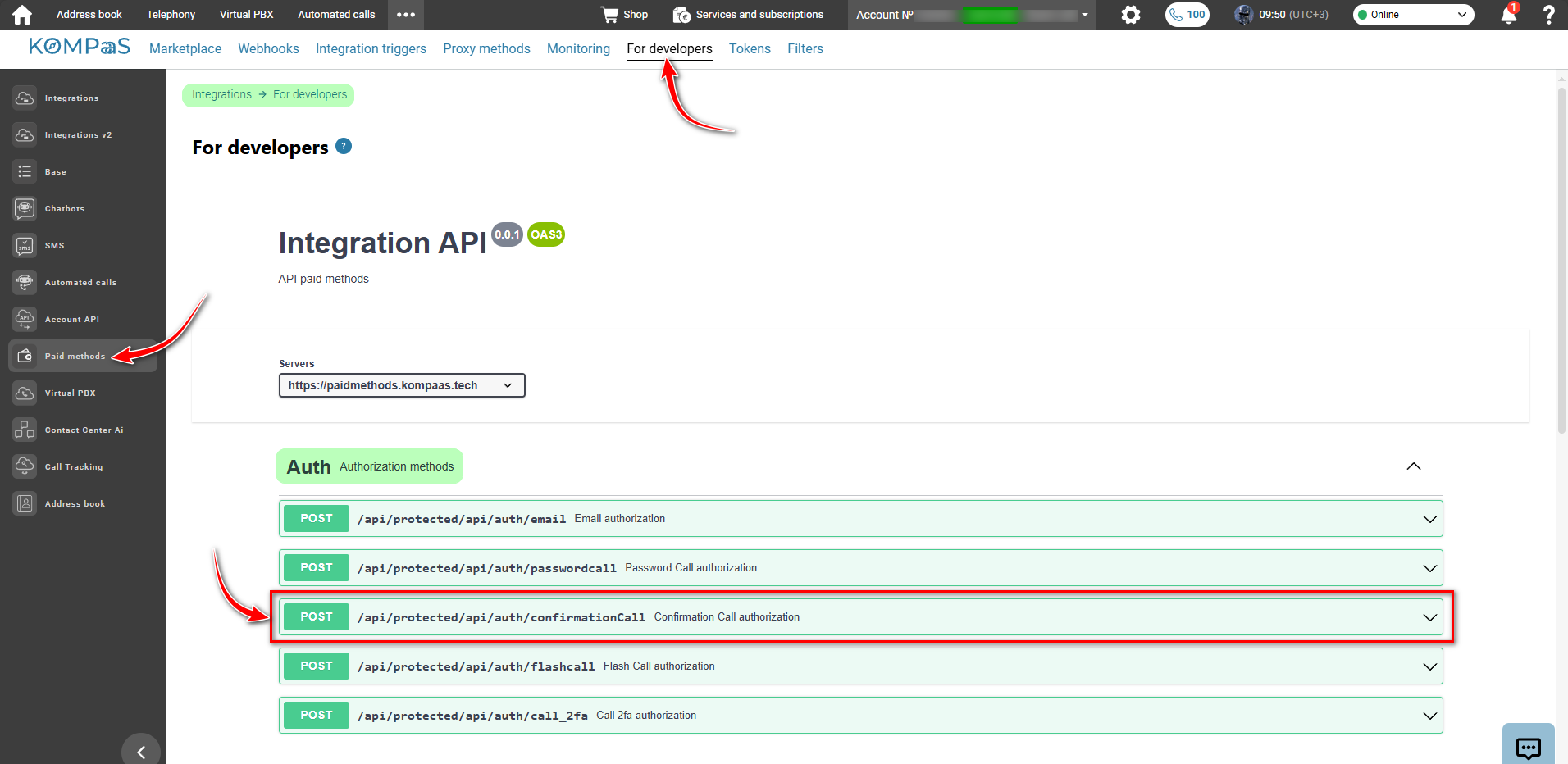Click the API paid methods description
This screenshot has width=1568, height=764.
coord(323,280)
